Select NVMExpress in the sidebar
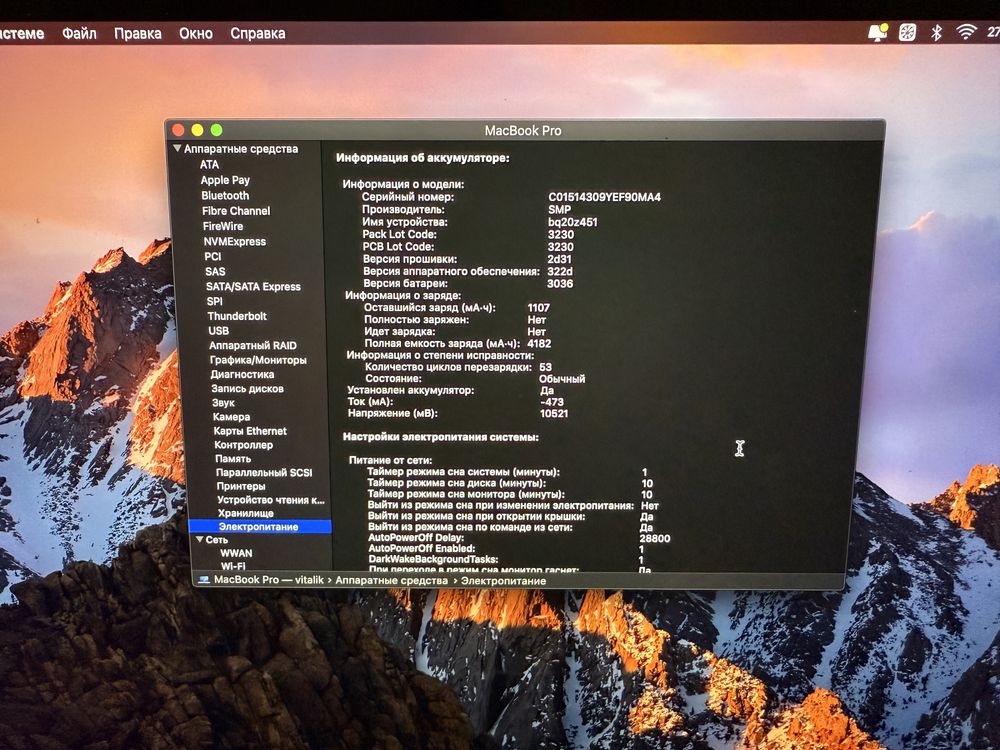This screenshot has width=1000, height=750. pos(235,241)
